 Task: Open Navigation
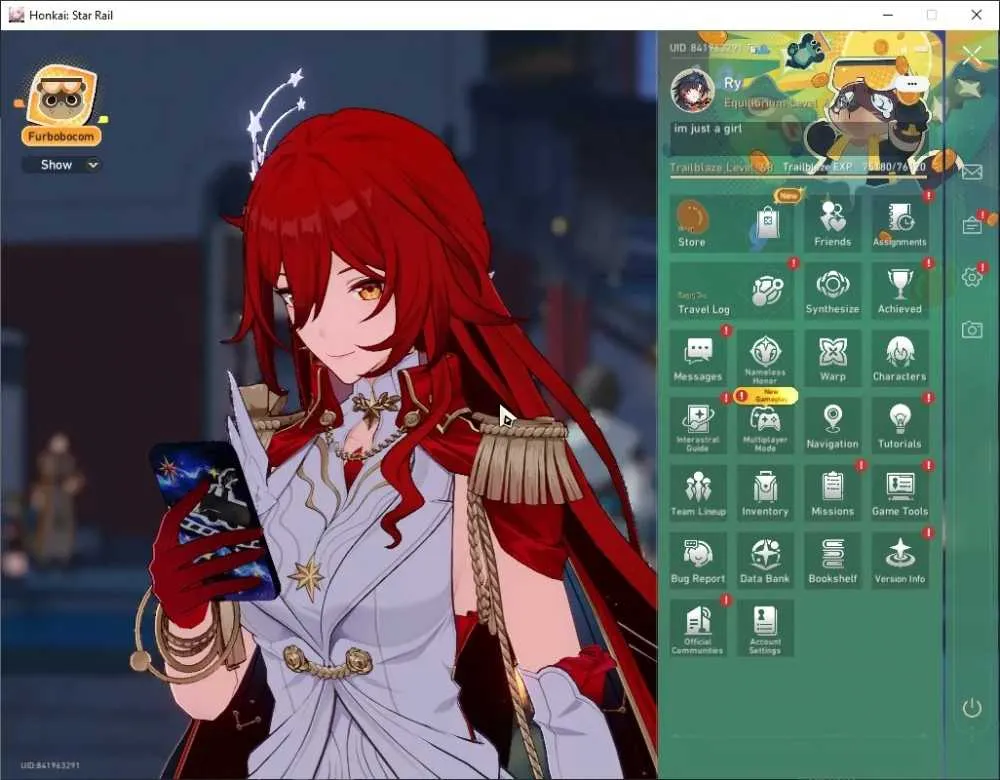(832, 426)
